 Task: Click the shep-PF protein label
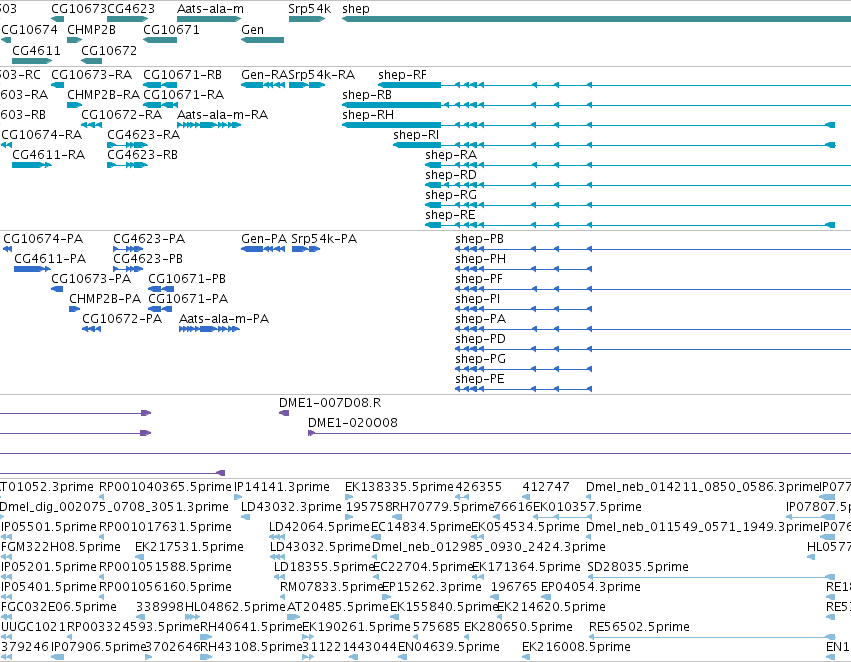[479, 279]
